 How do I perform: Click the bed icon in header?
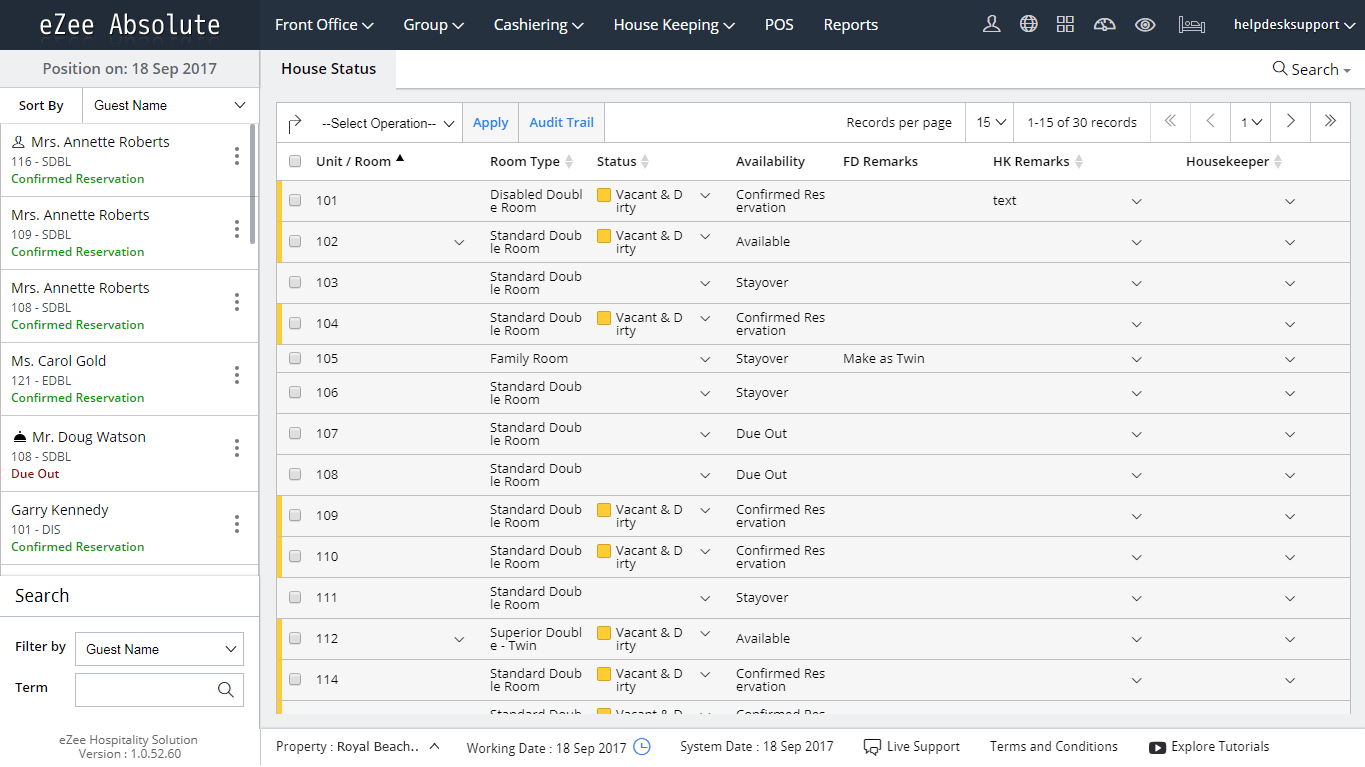point(1191,25)
